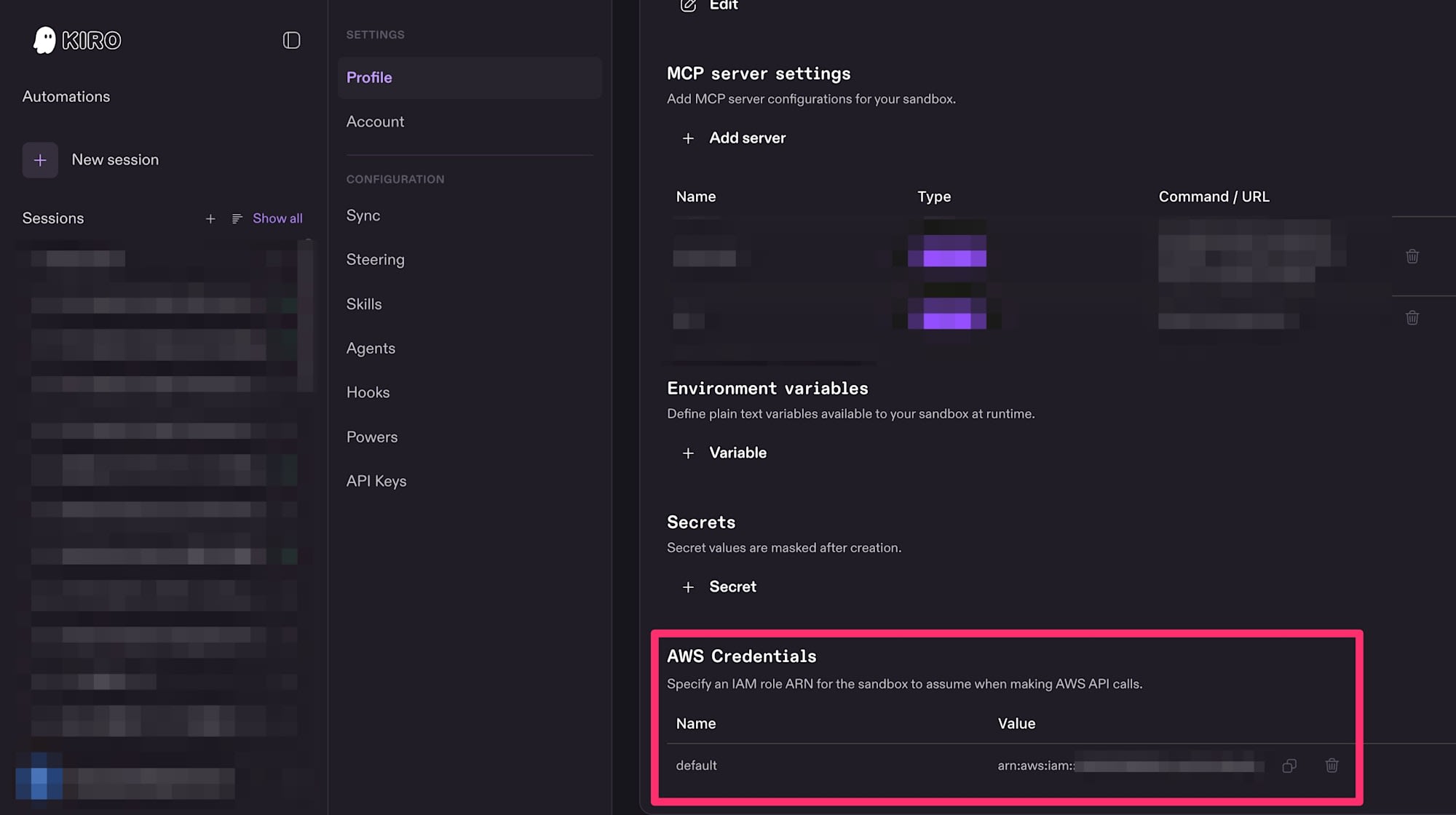Open the Profile settings tab
1456x815 pixels.
(x=470, y=78)
